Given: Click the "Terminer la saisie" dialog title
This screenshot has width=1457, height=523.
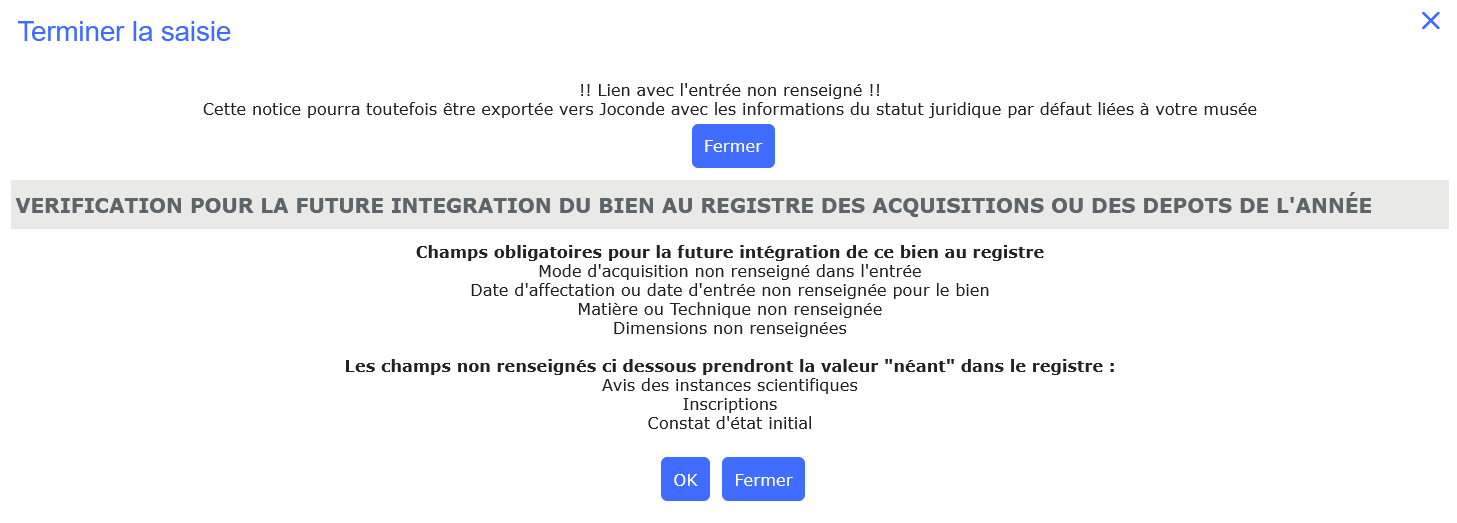Looking at the screenshot, I should click(124, 32).
